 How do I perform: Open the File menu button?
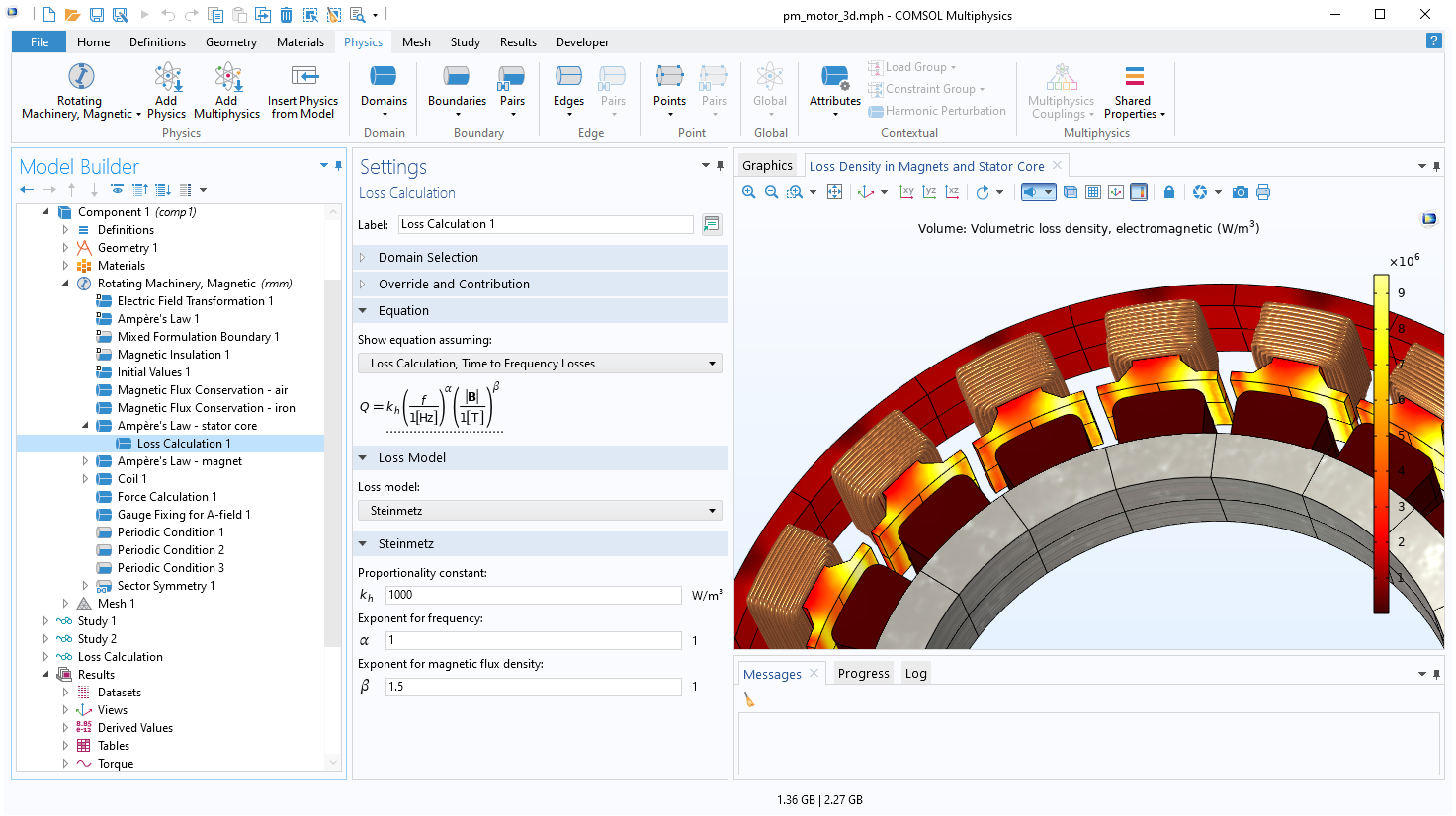[x=40, y=42]
